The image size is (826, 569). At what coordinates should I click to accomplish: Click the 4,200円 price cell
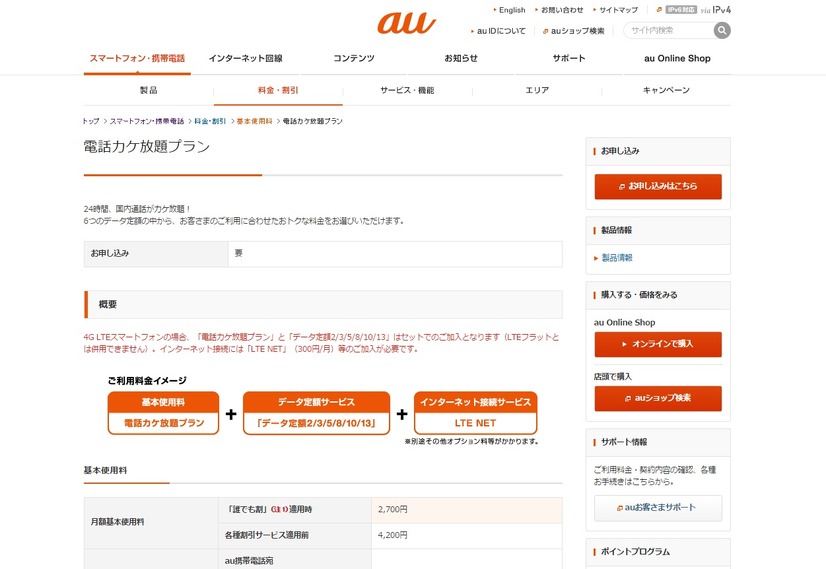[x=467, y=535]
